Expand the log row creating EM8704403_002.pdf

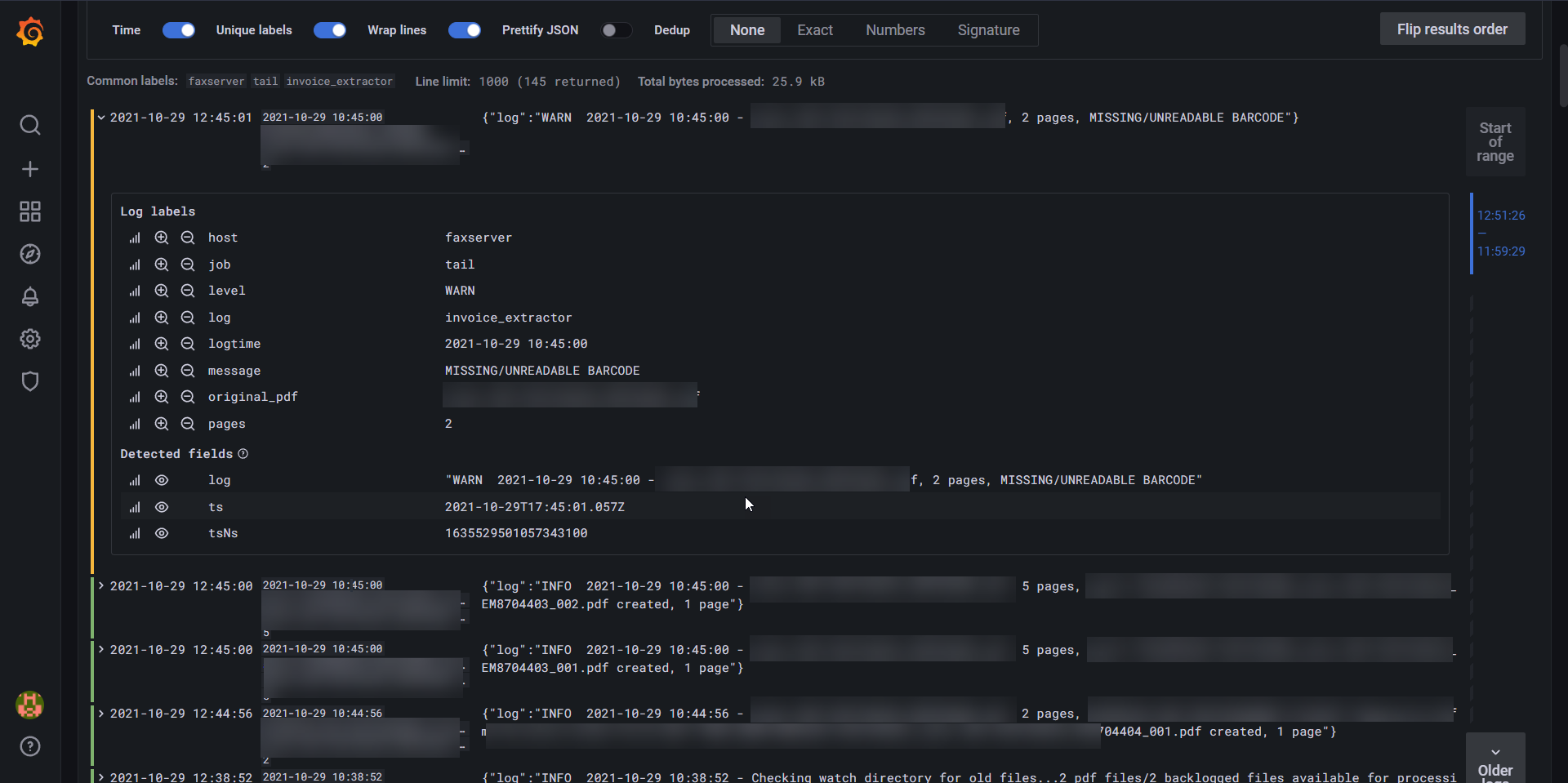click(x=101, y=586)
